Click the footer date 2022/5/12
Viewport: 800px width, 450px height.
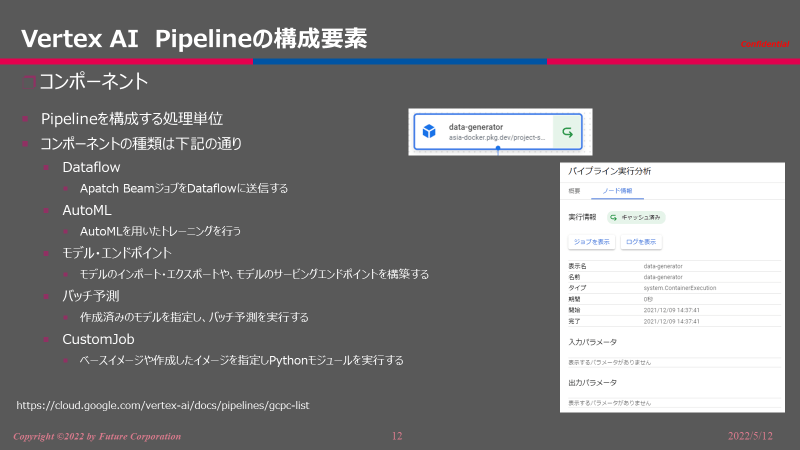point(750,436)
